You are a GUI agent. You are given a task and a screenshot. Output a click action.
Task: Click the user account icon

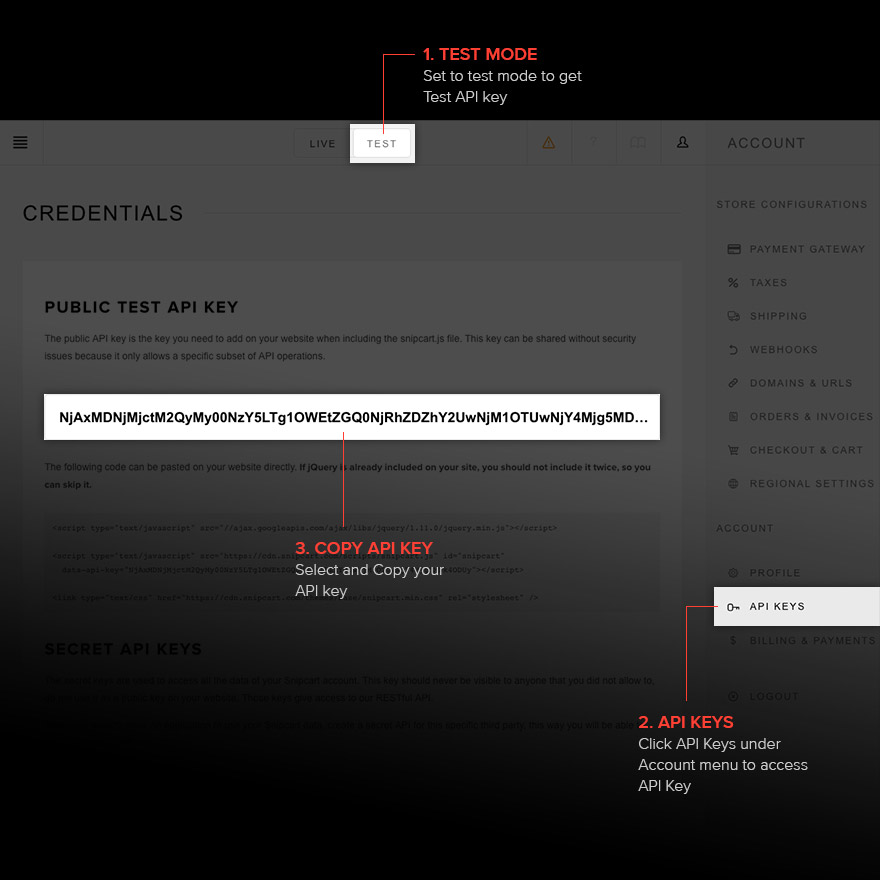tap(683, 143)
